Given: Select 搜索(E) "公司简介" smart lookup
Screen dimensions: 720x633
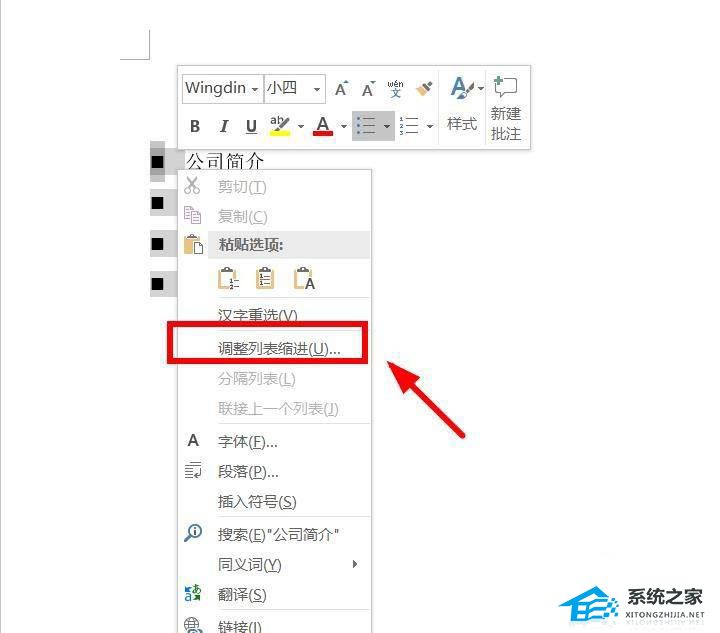Looking at the screenshot, I should click(275, 534).
